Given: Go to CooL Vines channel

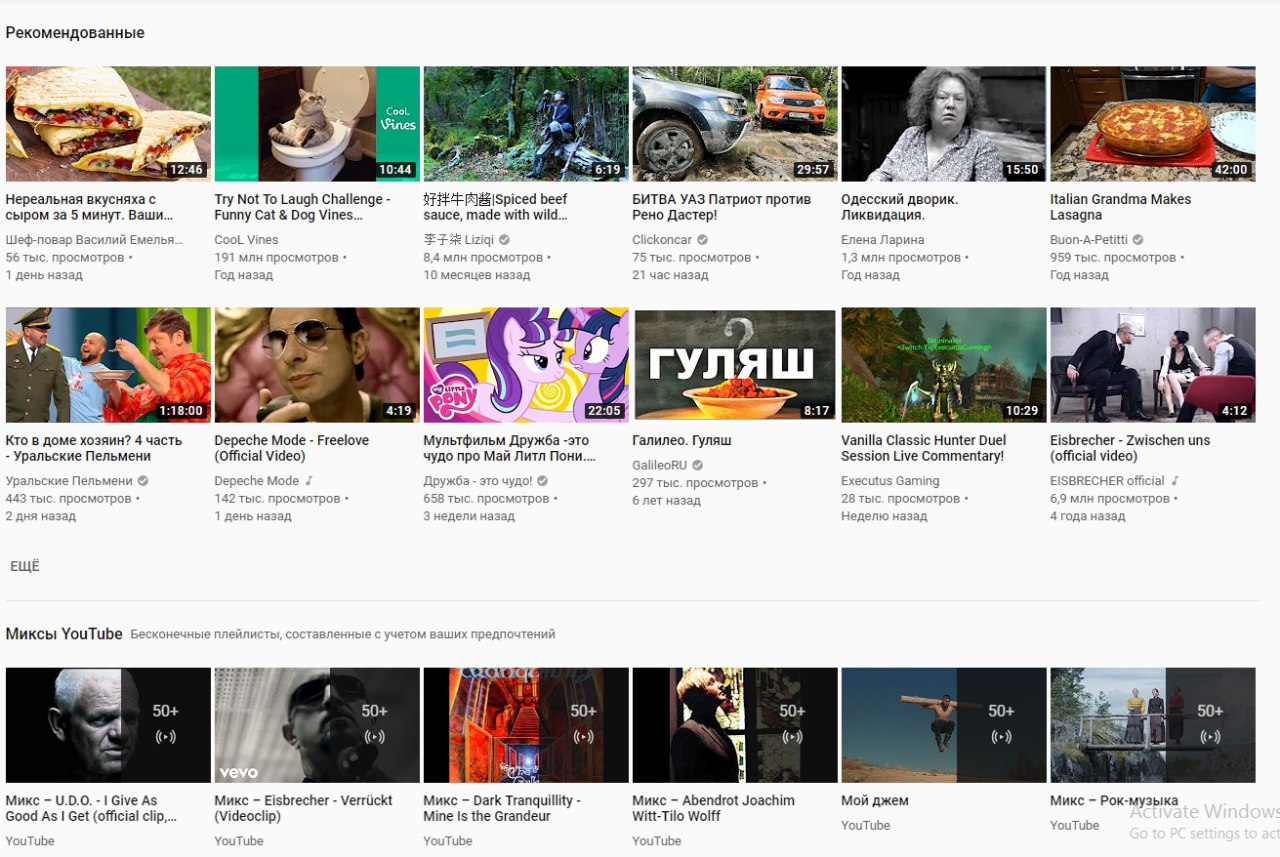Looking at the screenshot, I should coord(247,240).
